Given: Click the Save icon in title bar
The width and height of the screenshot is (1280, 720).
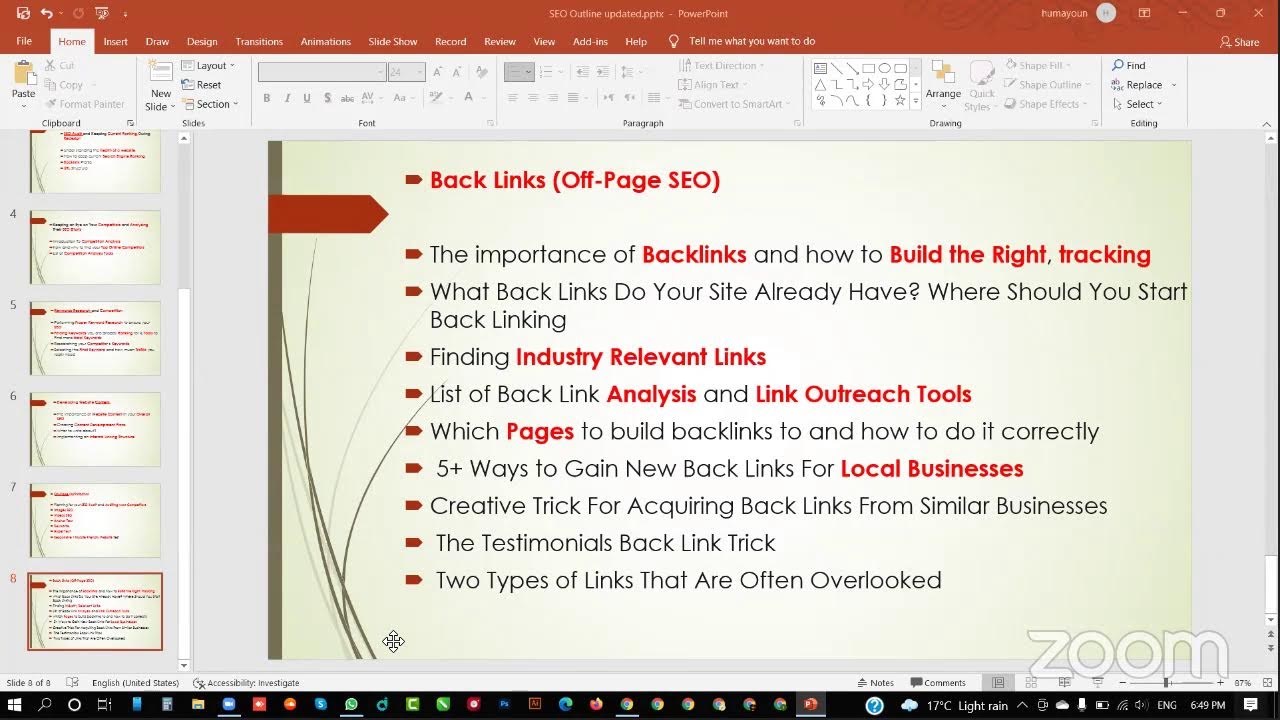Looking at the screenshot, I should coord(23,14).
